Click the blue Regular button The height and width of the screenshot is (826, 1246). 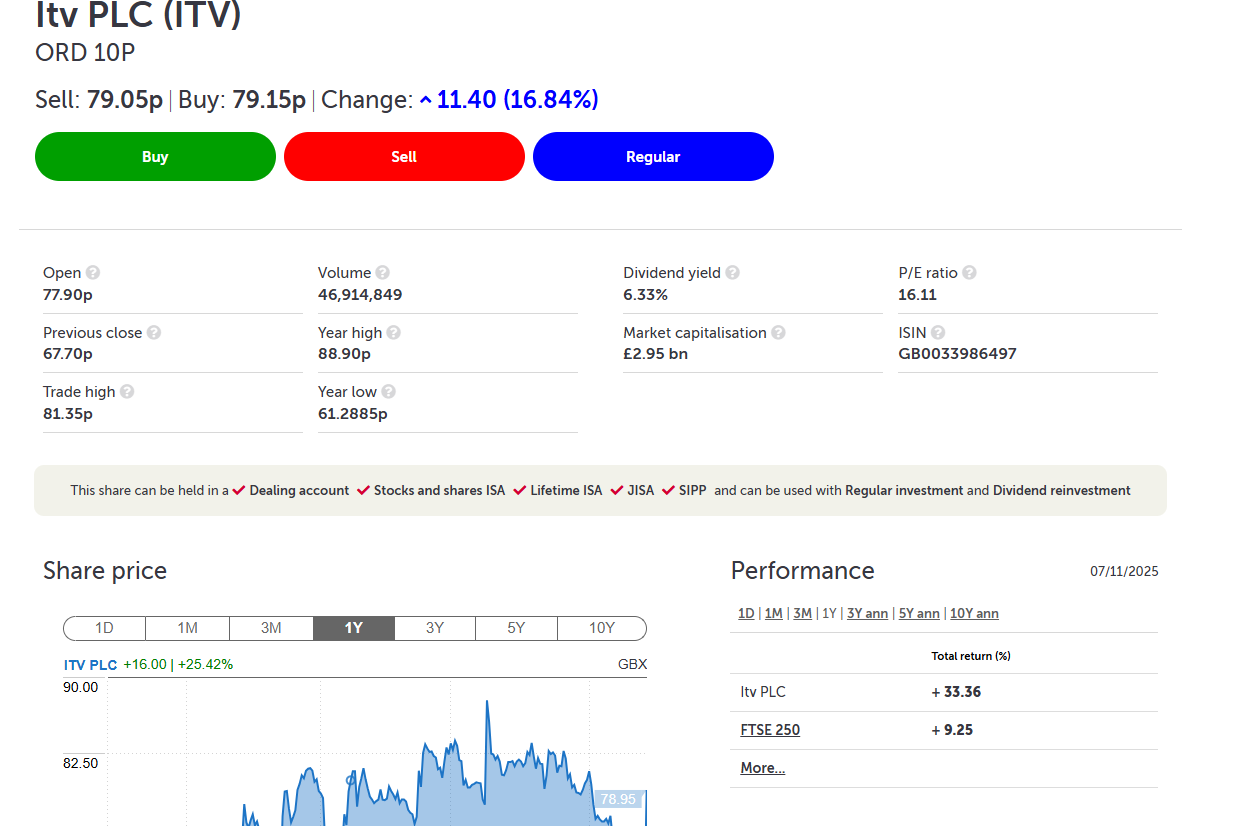653,157
